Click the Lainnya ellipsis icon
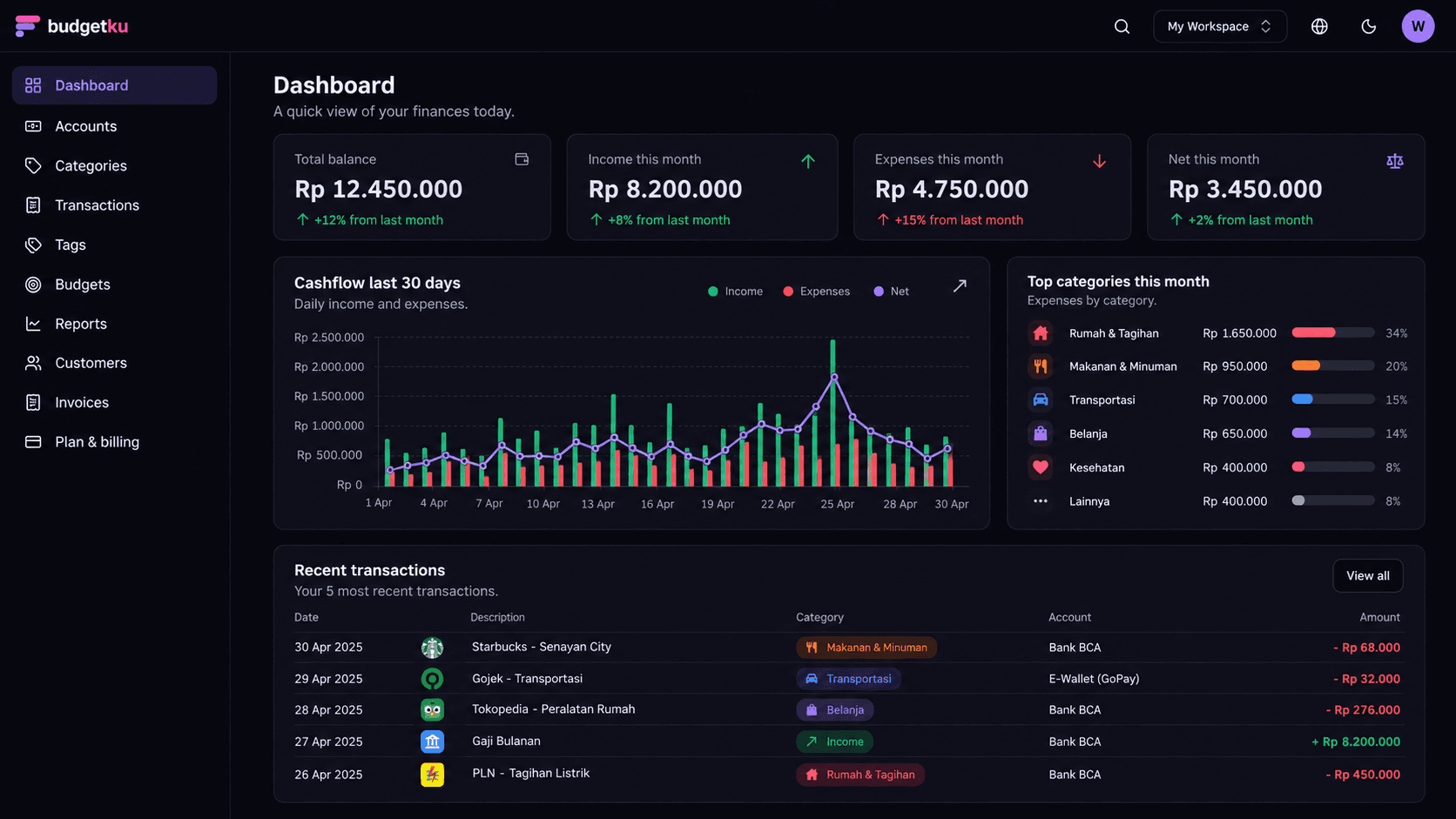Image resolution: width=1456 pixels, height=819 pixels. pos(1040,501)
